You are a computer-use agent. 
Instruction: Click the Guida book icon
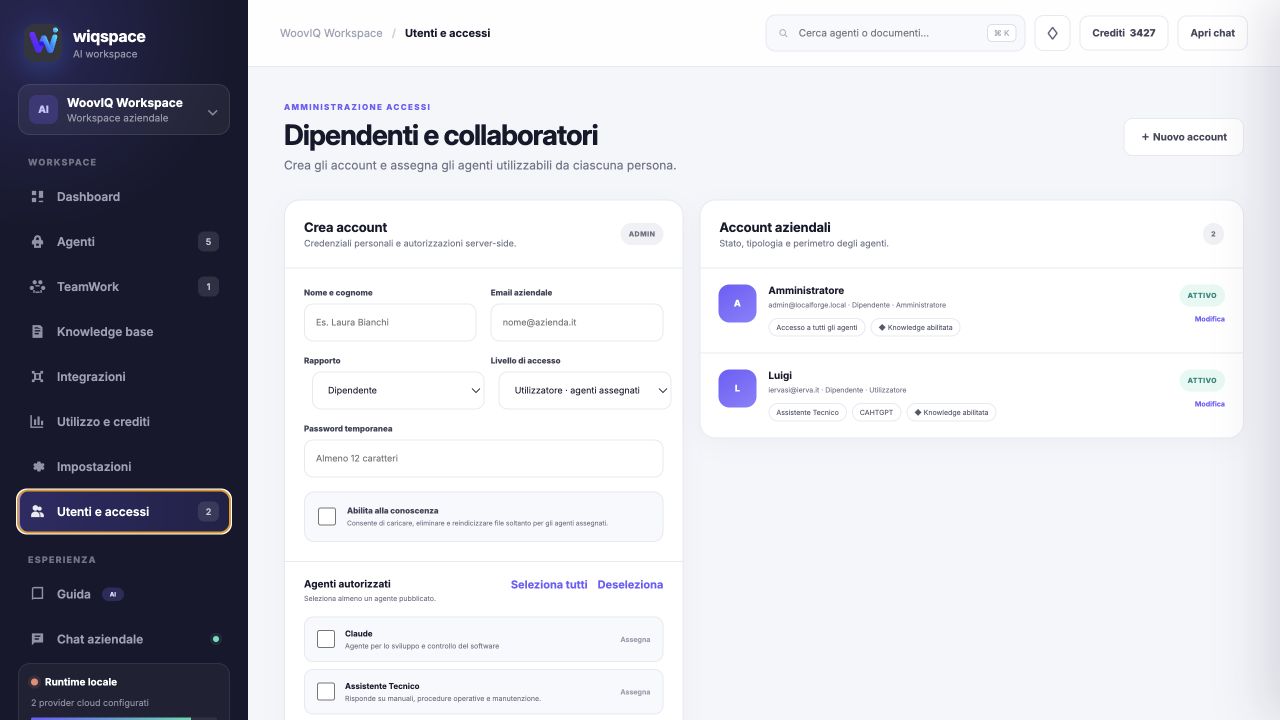(x=37, y=594)
